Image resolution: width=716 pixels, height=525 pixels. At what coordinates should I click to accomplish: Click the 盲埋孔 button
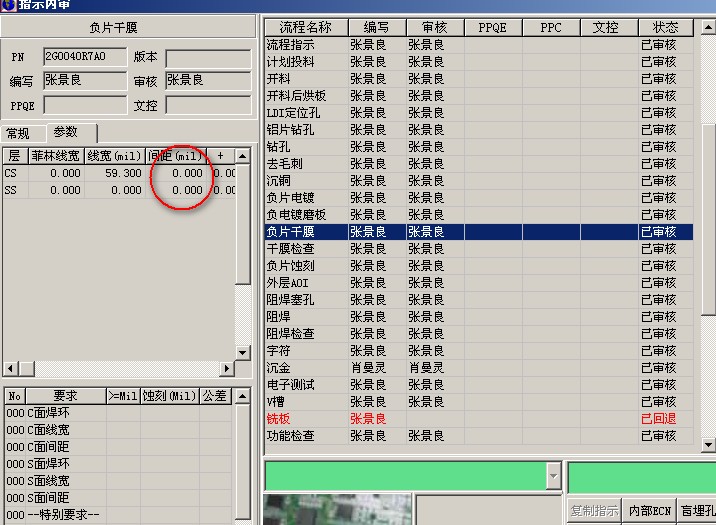pyautogui.click(x=697, y=511)
